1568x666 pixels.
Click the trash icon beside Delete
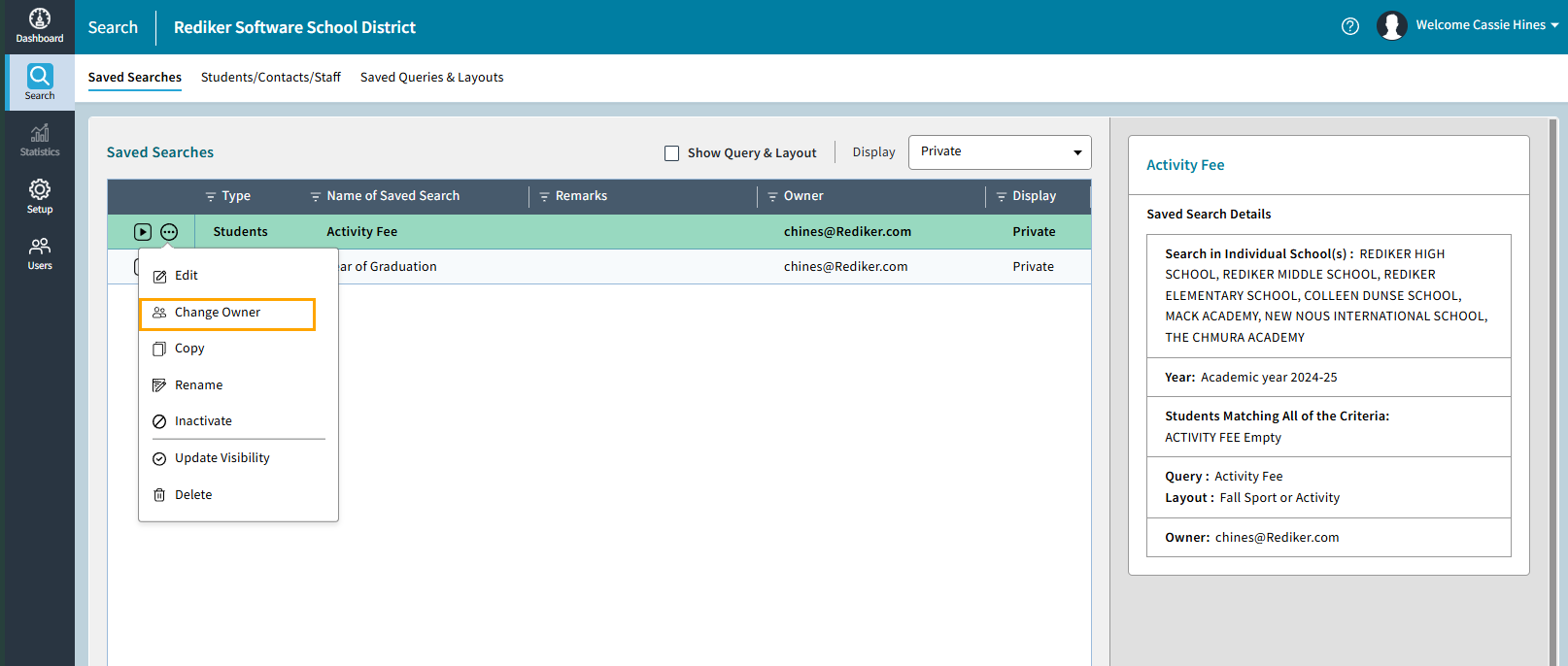click(x=159, y=495)
